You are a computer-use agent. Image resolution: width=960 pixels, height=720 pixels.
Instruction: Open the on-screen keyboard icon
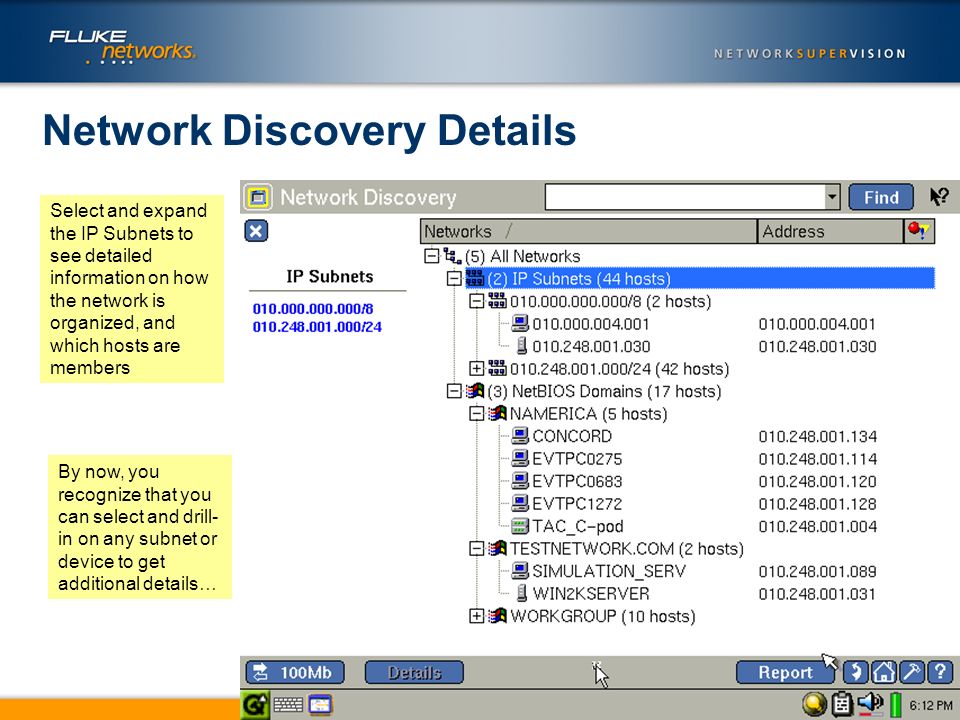[288, 705]
